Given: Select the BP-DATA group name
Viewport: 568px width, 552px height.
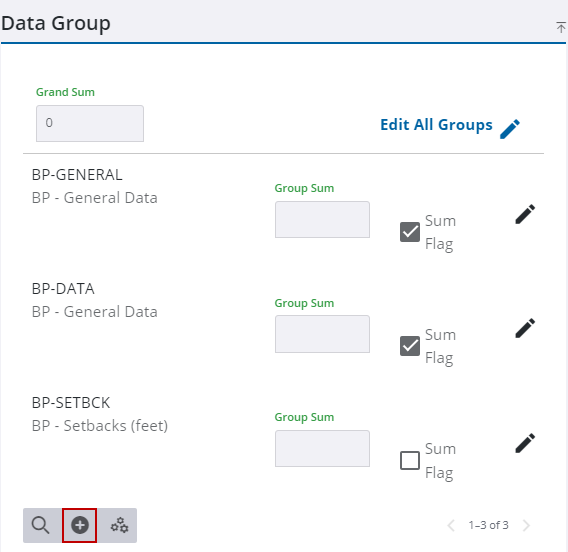Looking at the screenshot, I should pos(63,289).
